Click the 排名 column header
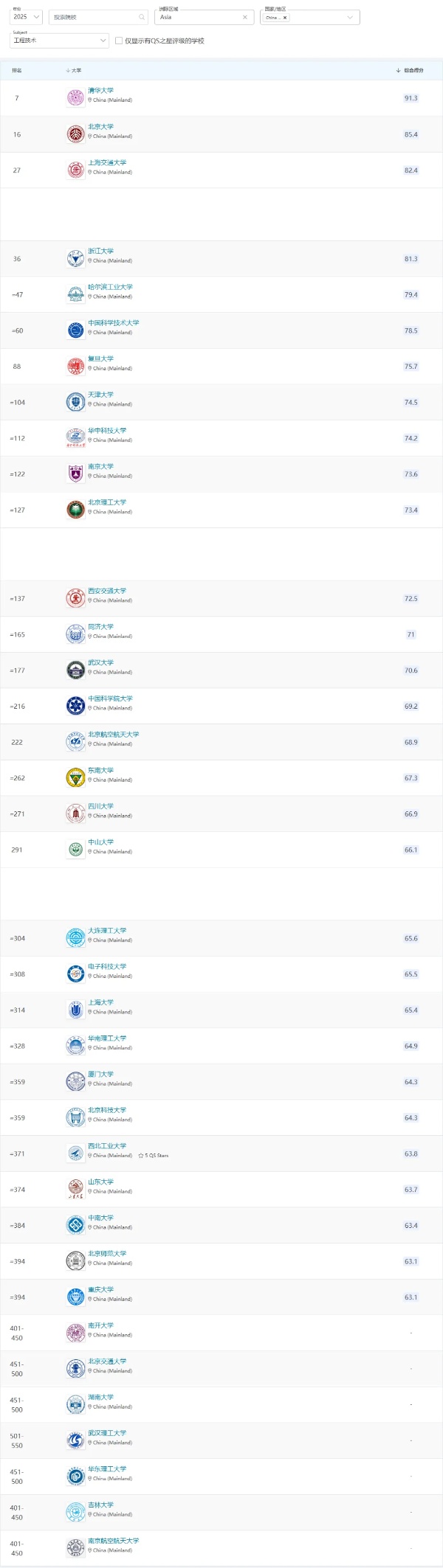 tap(17, 71)
